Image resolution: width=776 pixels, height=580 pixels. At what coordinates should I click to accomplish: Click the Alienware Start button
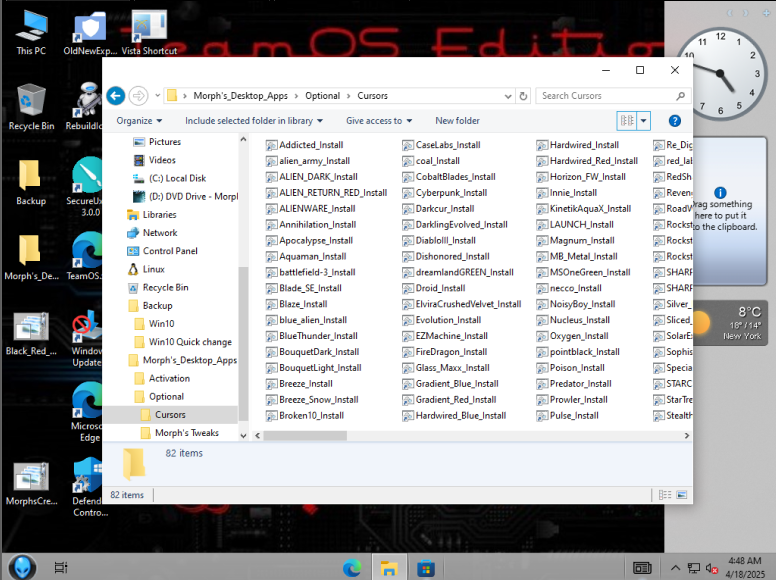coord(22,567)
